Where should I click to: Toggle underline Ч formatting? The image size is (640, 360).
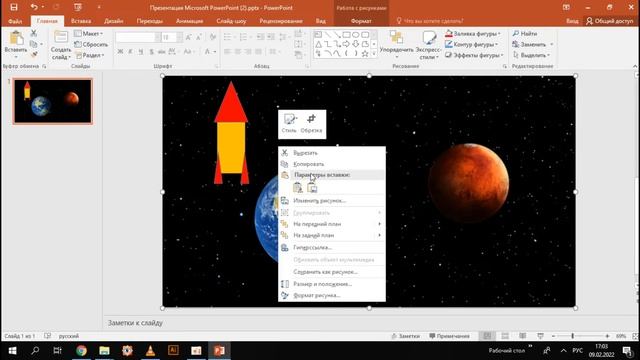141,51
